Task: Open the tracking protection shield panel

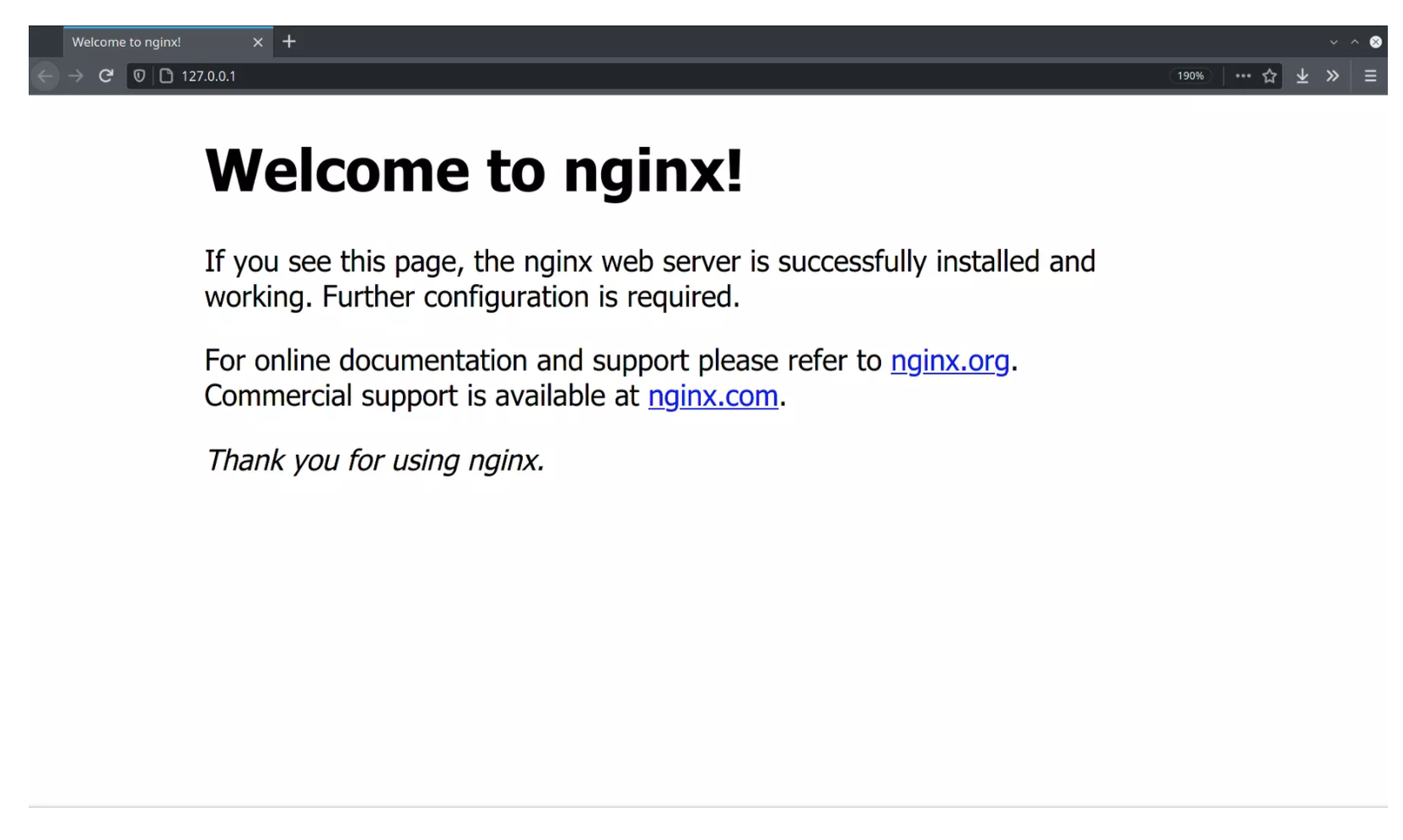Action: pos(139,76)
